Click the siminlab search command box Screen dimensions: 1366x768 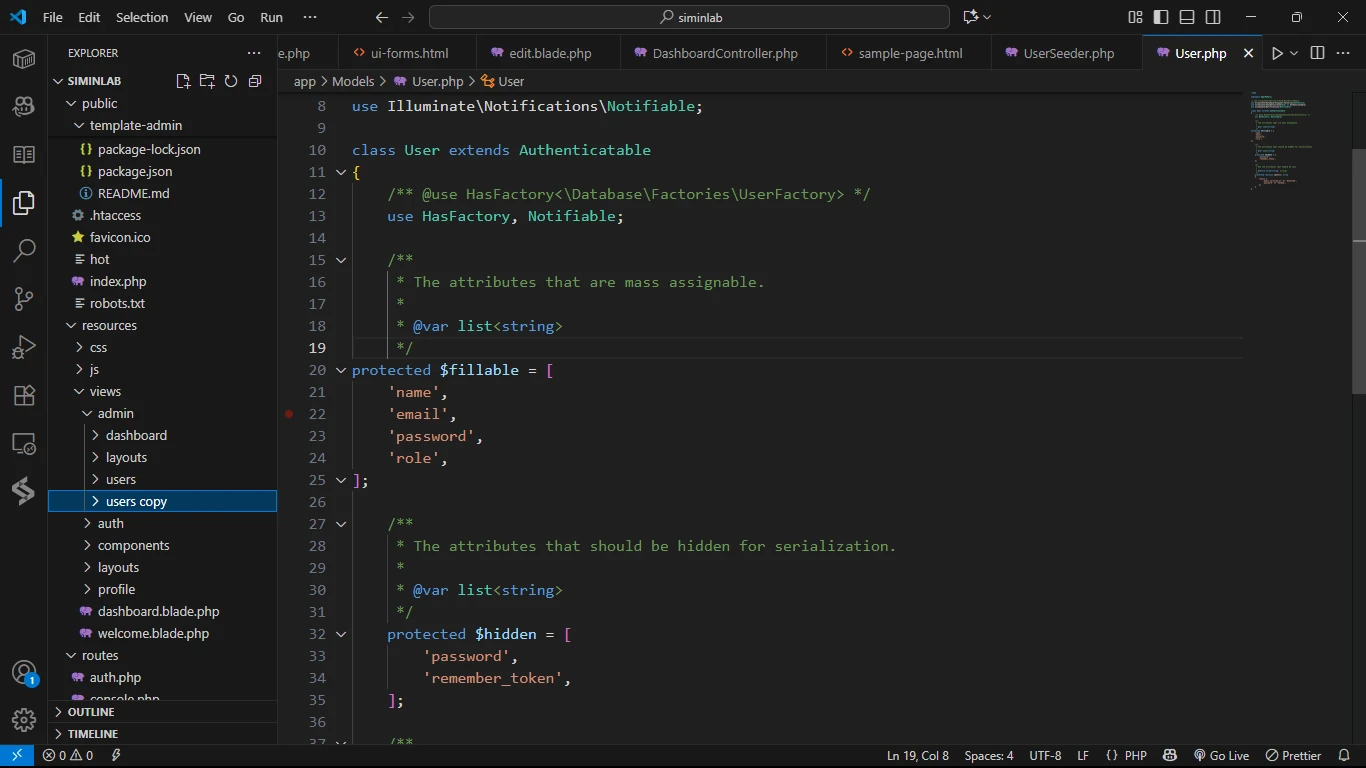tap(689, 17)
